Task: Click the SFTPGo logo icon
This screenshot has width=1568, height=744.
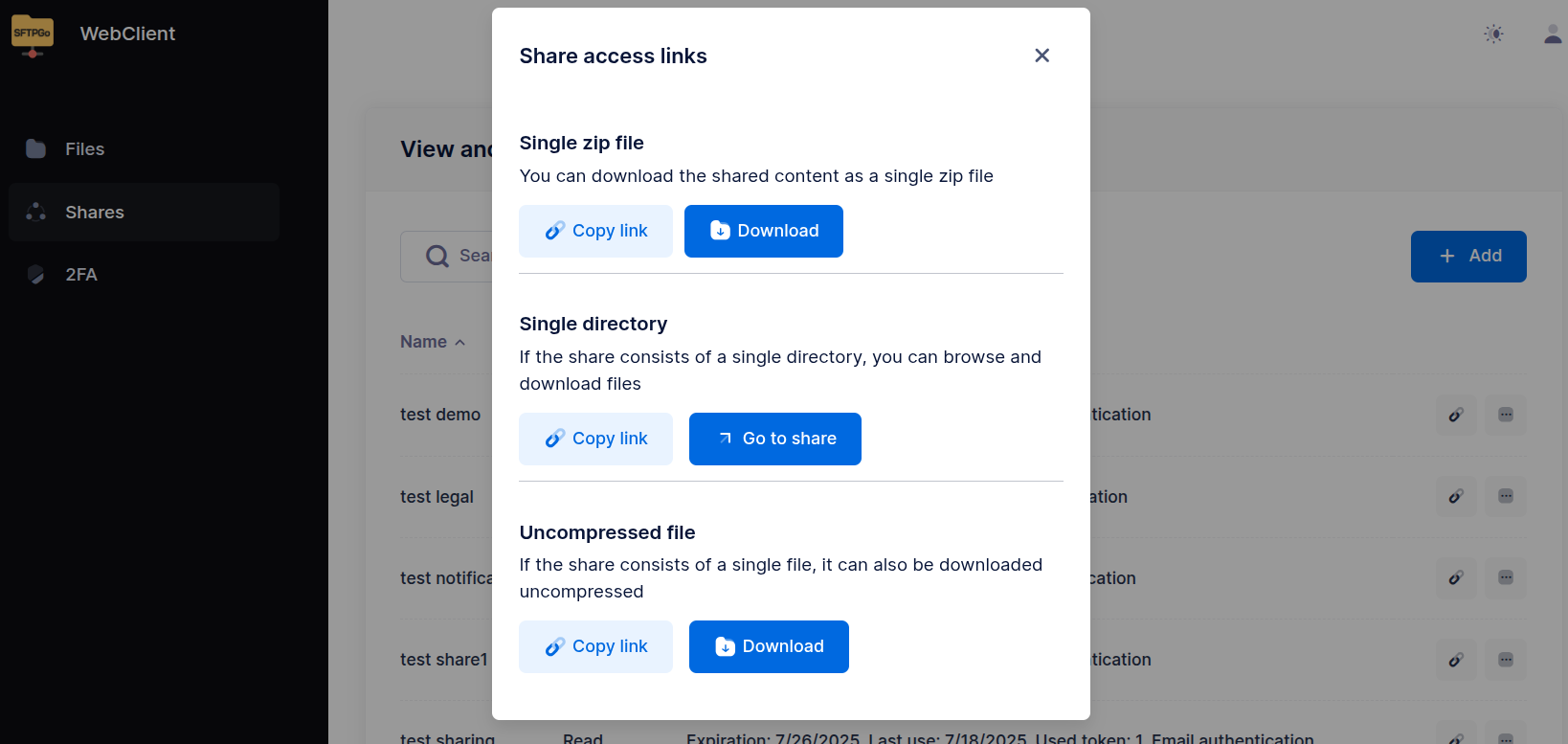Action: click(x=33, y=34)
